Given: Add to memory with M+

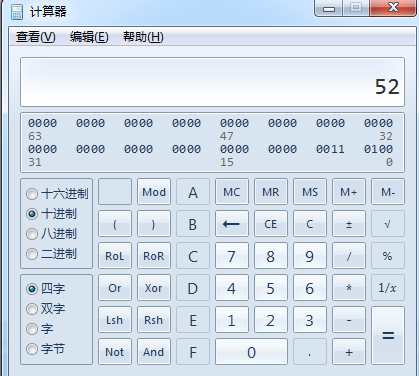Looking at the screenshot, I should (349, 192).
